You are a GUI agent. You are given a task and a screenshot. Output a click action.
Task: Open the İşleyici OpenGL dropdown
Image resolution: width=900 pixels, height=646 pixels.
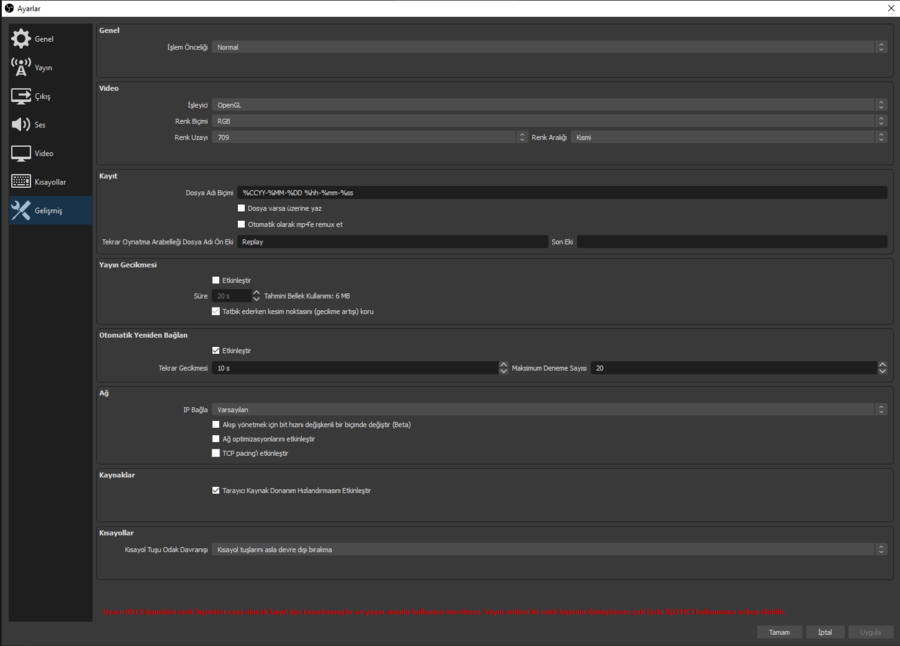[549, 105]
